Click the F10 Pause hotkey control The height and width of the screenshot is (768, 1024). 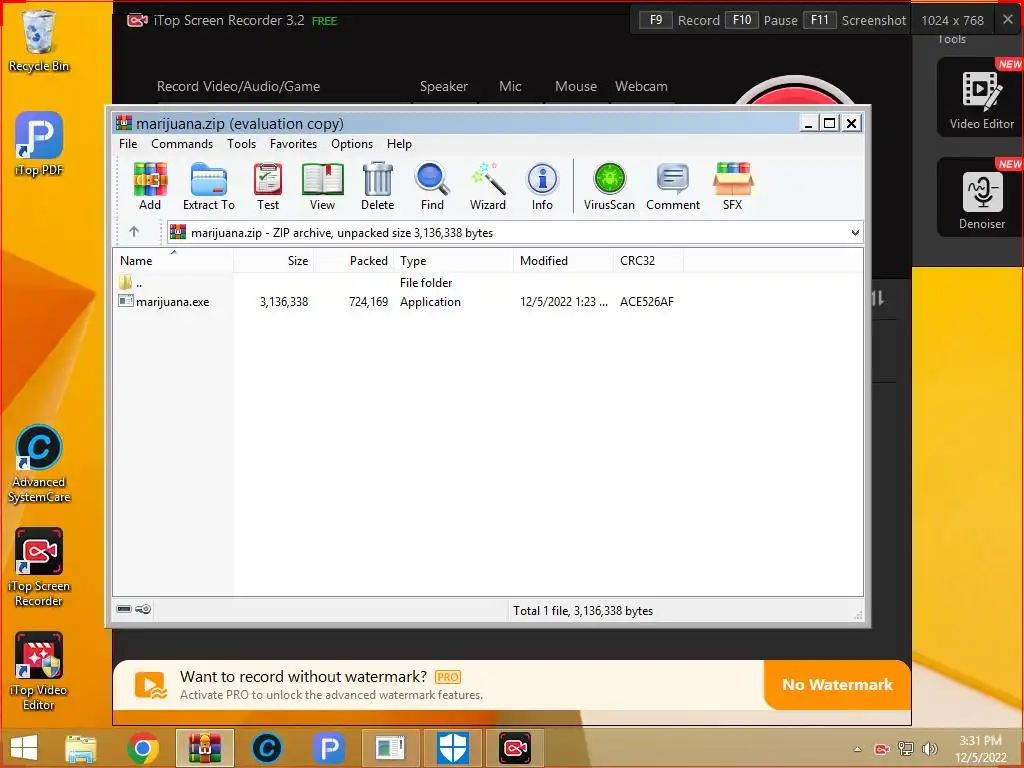coord(761,20)
